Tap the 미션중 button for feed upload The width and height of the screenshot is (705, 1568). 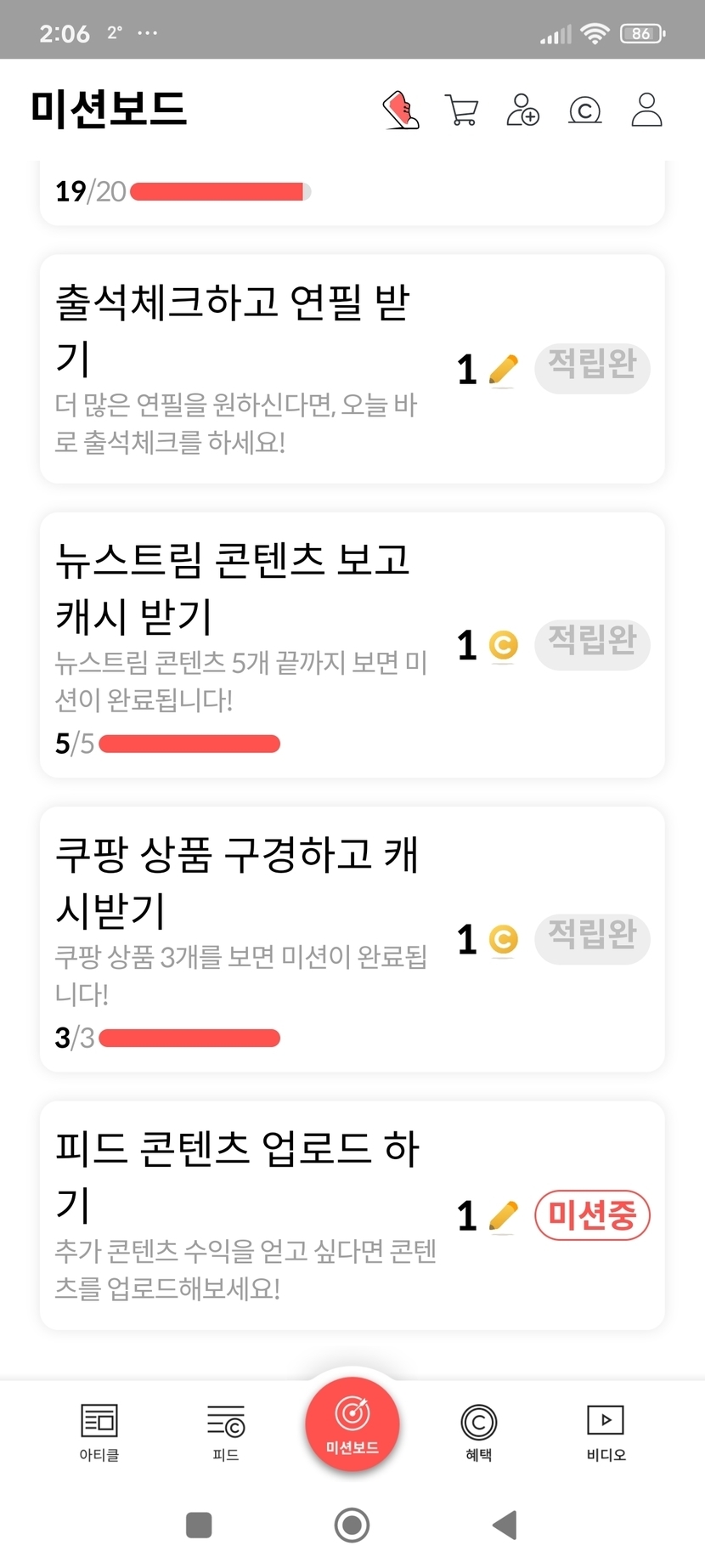592,1215
